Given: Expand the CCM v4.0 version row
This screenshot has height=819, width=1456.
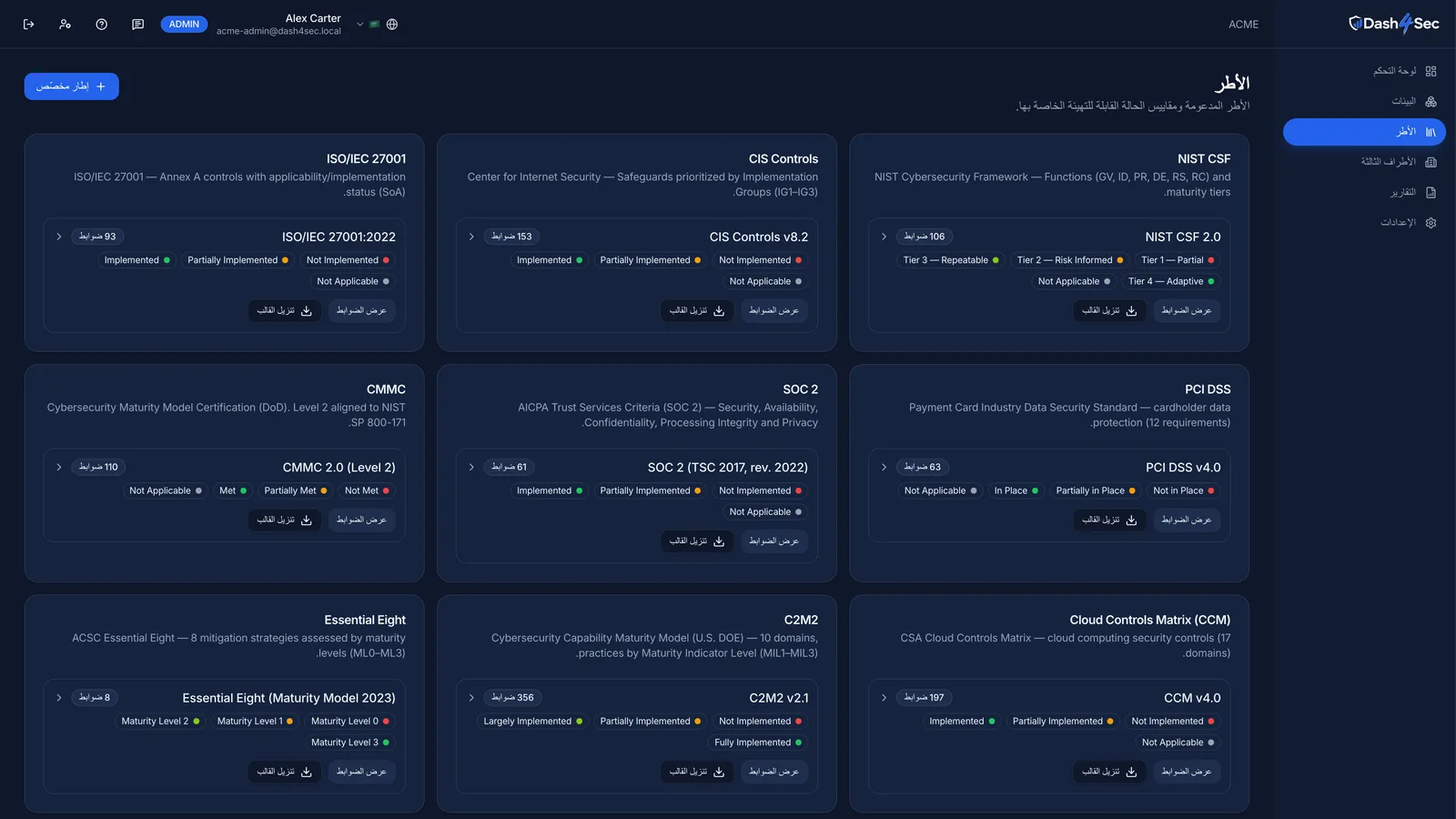Looking at the screenshot, I should click(x=884, y=698).
